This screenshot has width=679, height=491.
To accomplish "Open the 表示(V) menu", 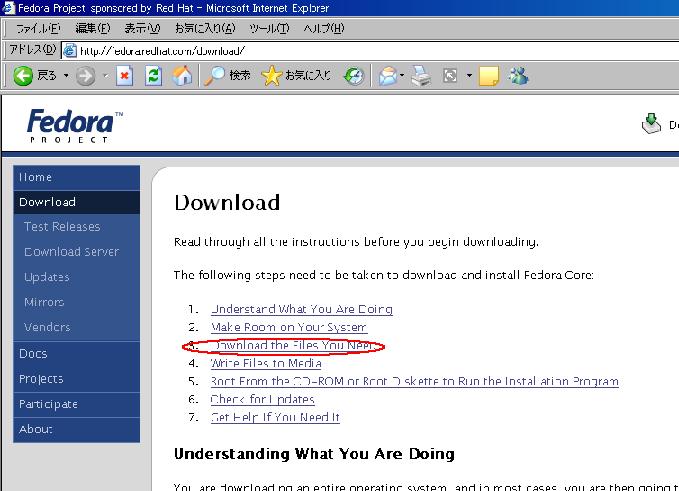I will 142,29.
